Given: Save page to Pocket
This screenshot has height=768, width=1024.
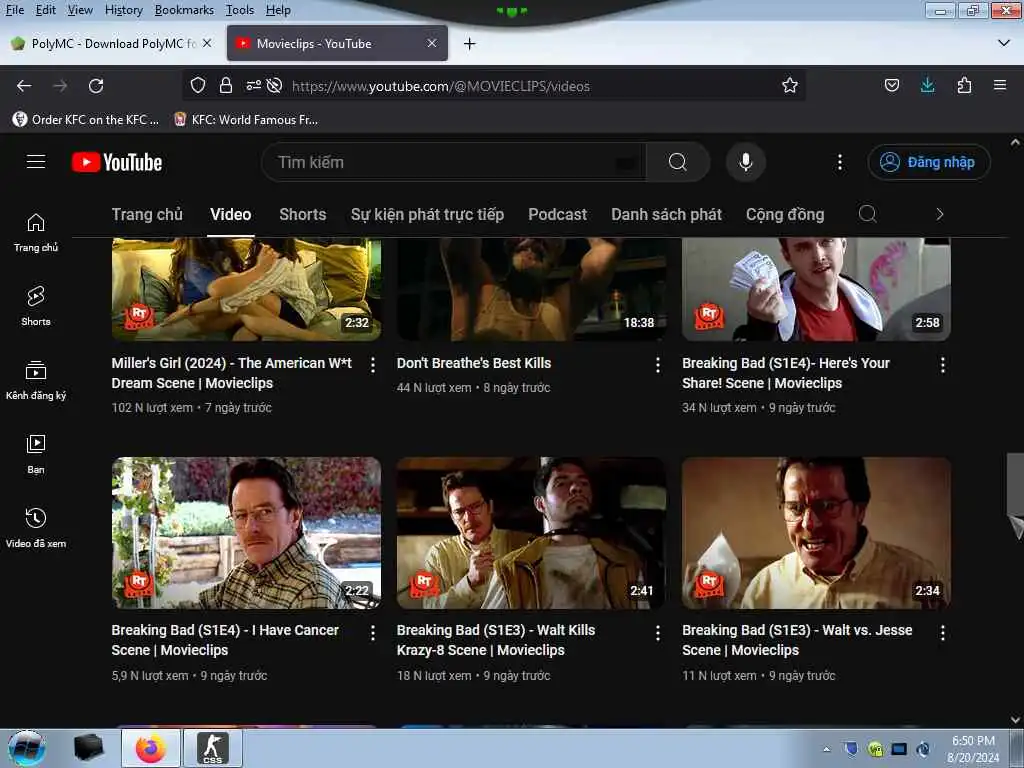Looking at the screenshot, I should [x=891, y=86].
